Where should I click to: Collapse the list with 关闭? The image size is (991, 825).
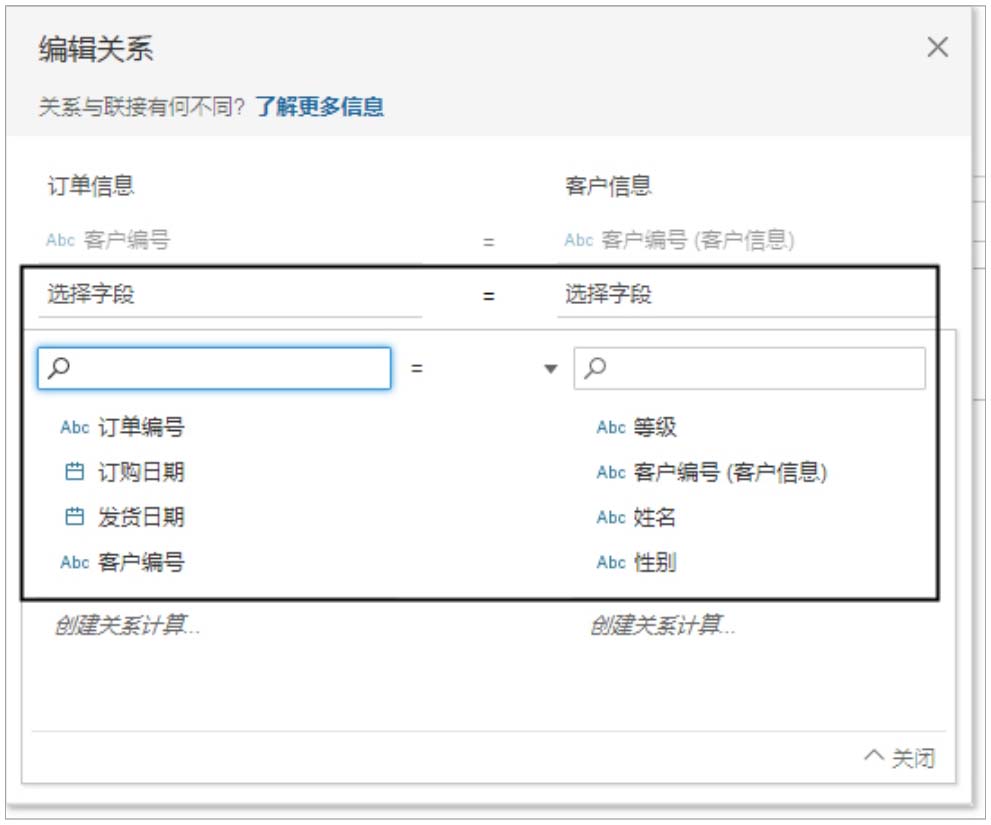(x=900, y=759)
